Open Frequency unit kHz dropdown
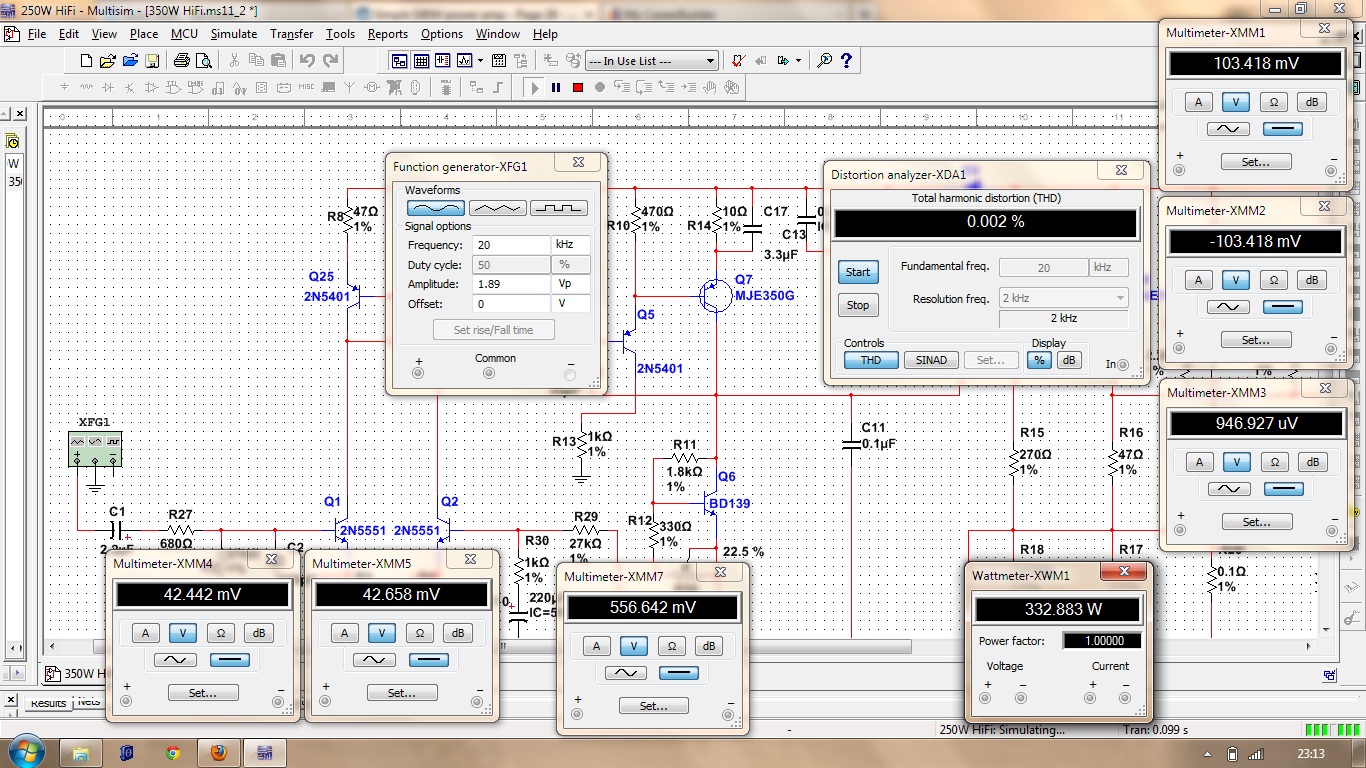Screen dimensions: 1366x768 click(x=571, y=245)
